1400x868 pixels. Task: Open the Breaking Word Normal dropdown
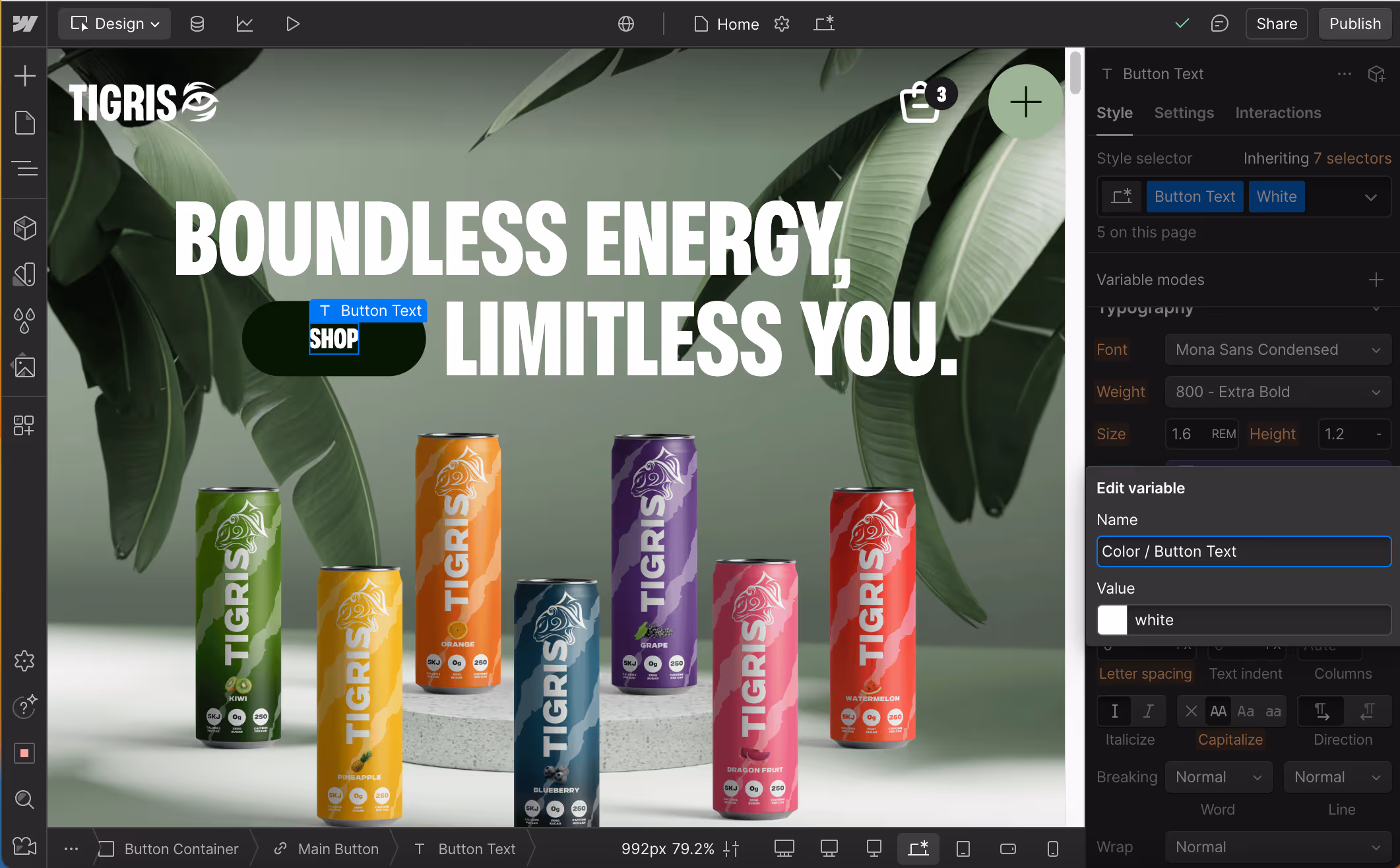coord(1219,777)
